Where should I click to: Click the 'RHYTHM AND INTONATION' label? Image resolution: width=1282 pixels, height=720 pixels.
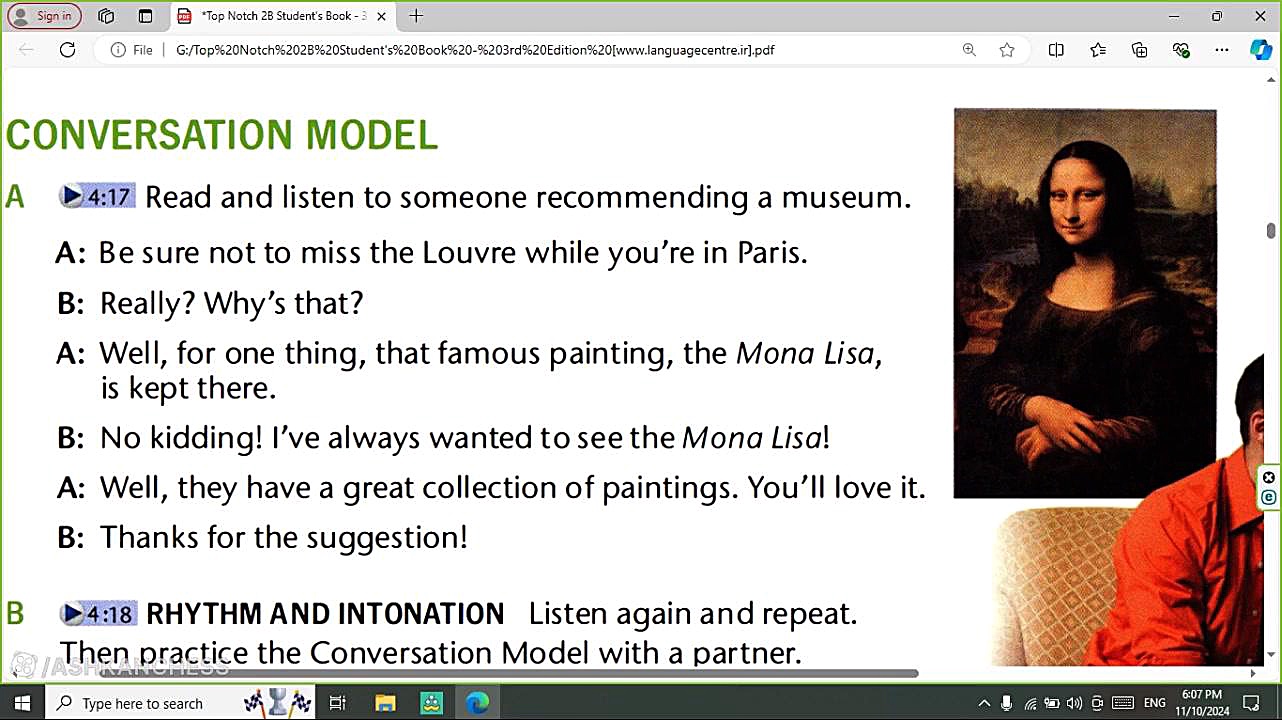point(325,614)
